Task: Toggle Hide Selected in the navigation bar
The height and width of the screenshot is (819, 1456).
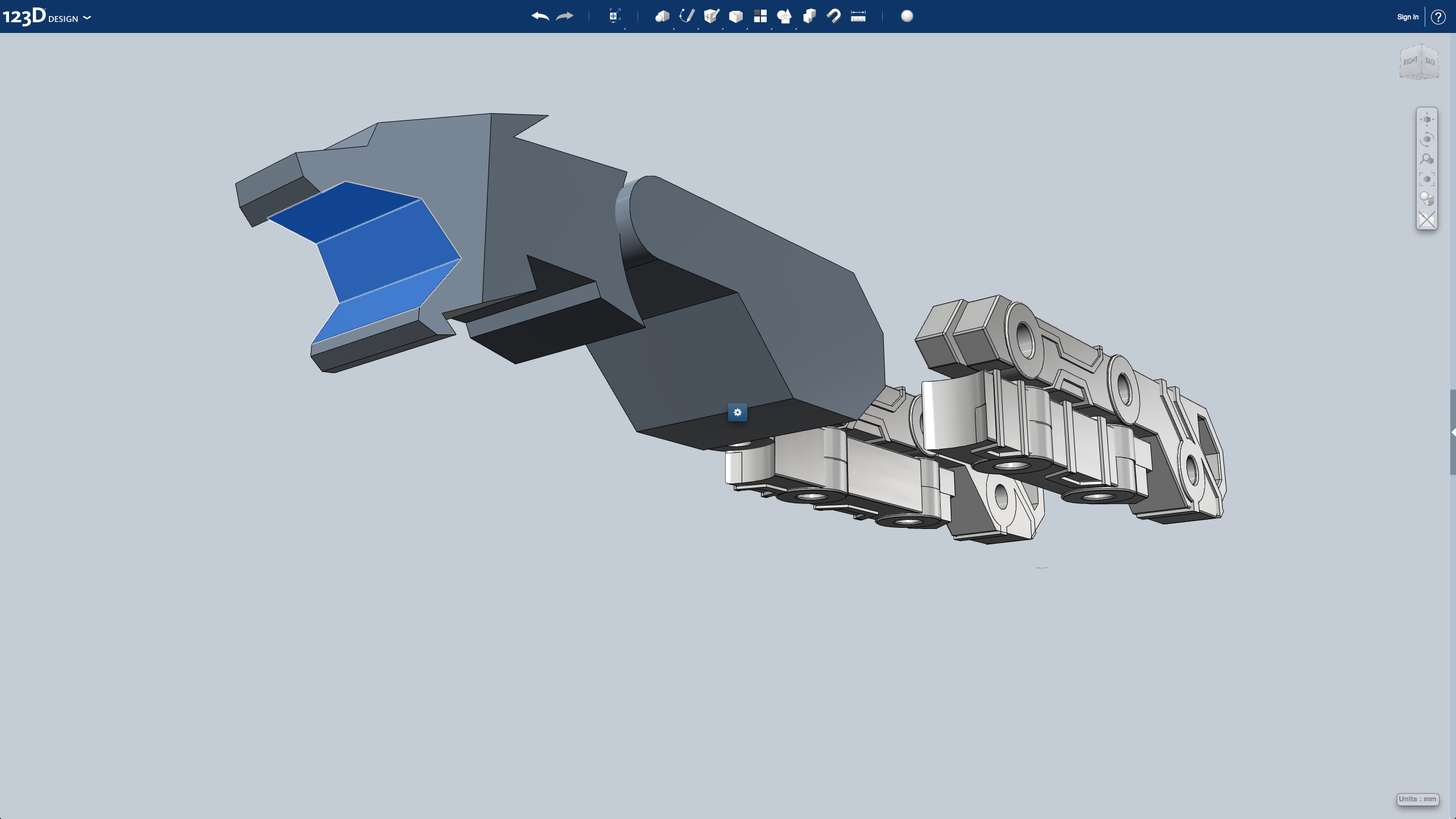Action: [1427, 217]
